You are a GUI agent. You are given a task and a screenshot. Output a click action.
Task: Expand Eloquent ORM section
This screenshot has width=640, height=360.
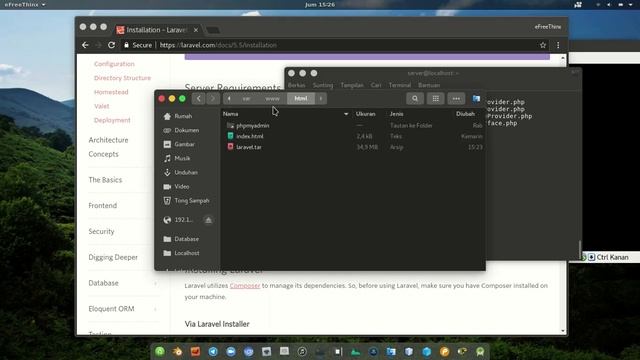111,309
